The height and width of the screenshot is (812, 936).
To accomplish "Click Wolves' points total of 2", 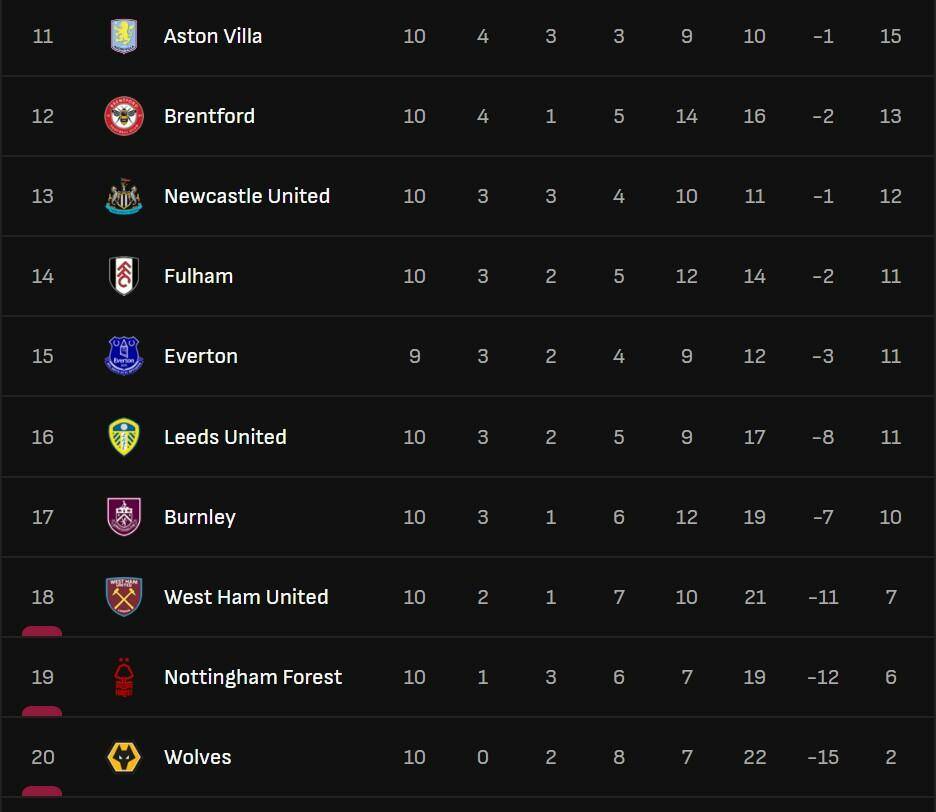I will (x=891, y=757).
